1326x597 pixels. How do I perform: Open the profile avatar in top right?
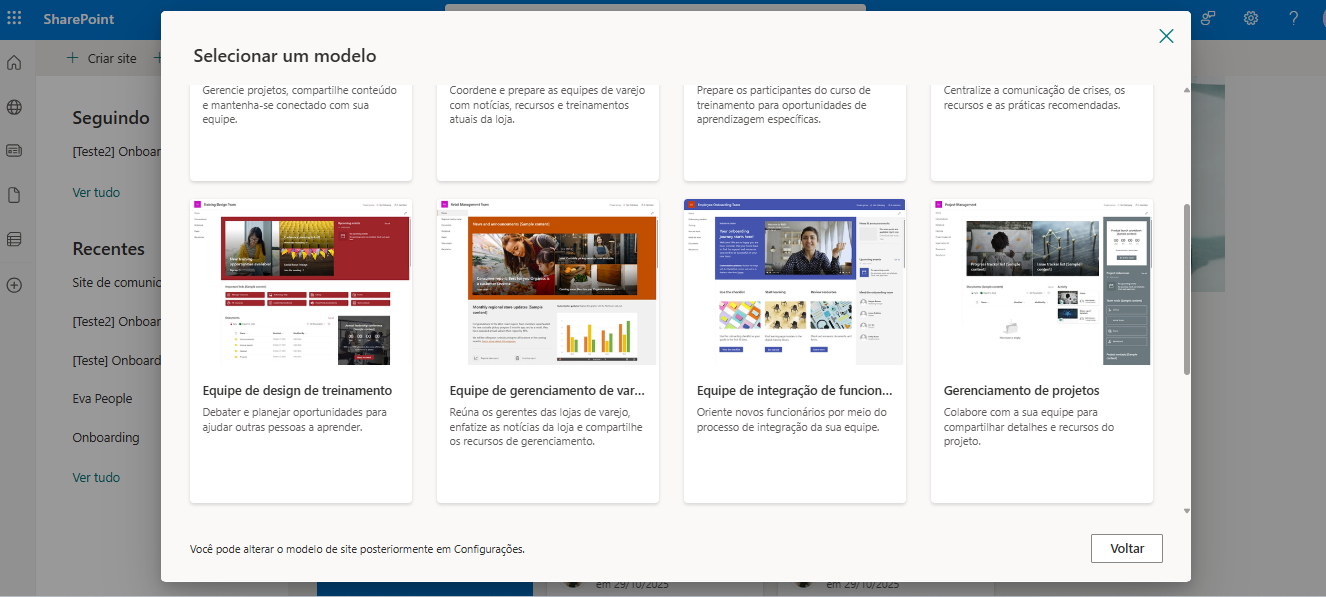pos(1323,17)
